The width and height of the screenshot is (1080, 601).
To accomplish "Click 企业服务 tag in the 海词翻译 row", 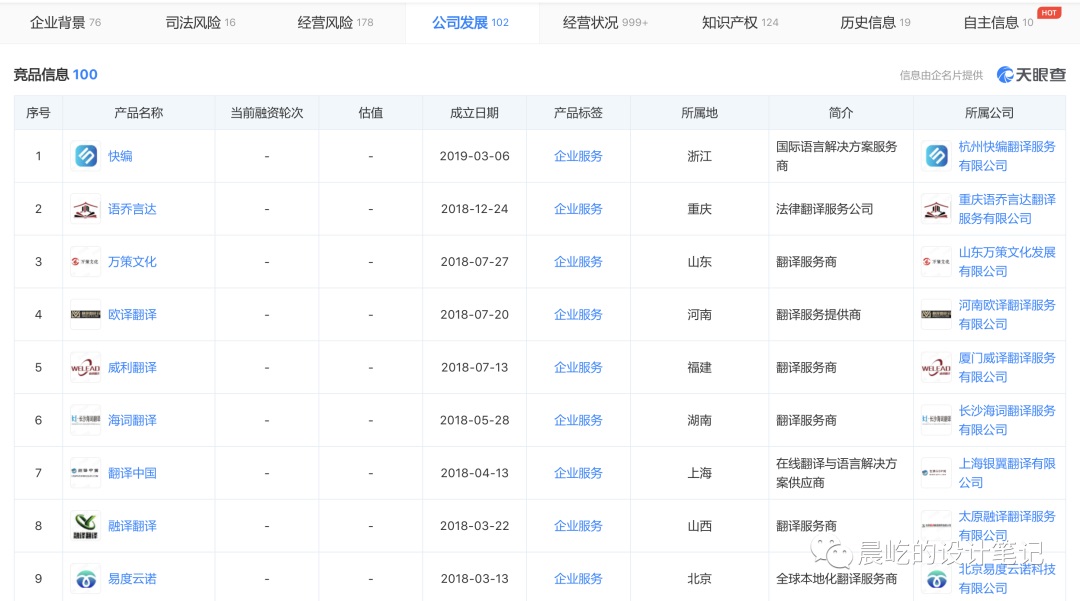I will point(578,420).
